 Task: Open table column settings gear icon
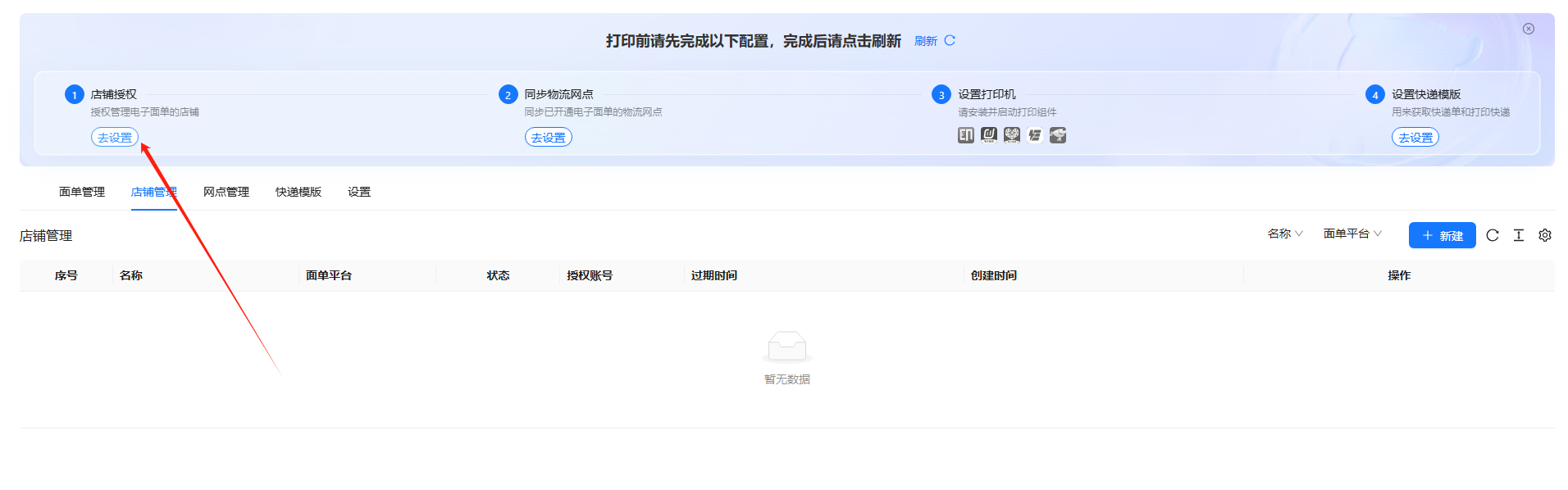pos(1545,235)
